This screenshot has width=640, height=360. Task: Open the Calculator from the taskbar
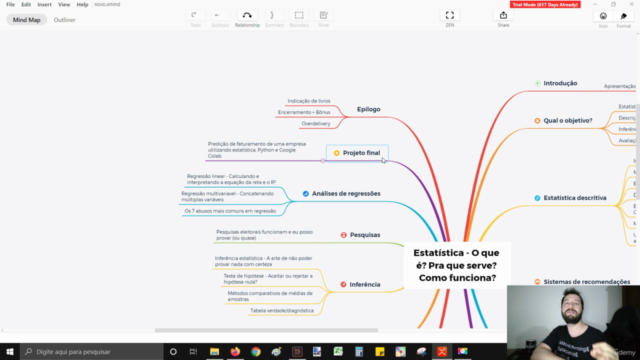point(359,351)
